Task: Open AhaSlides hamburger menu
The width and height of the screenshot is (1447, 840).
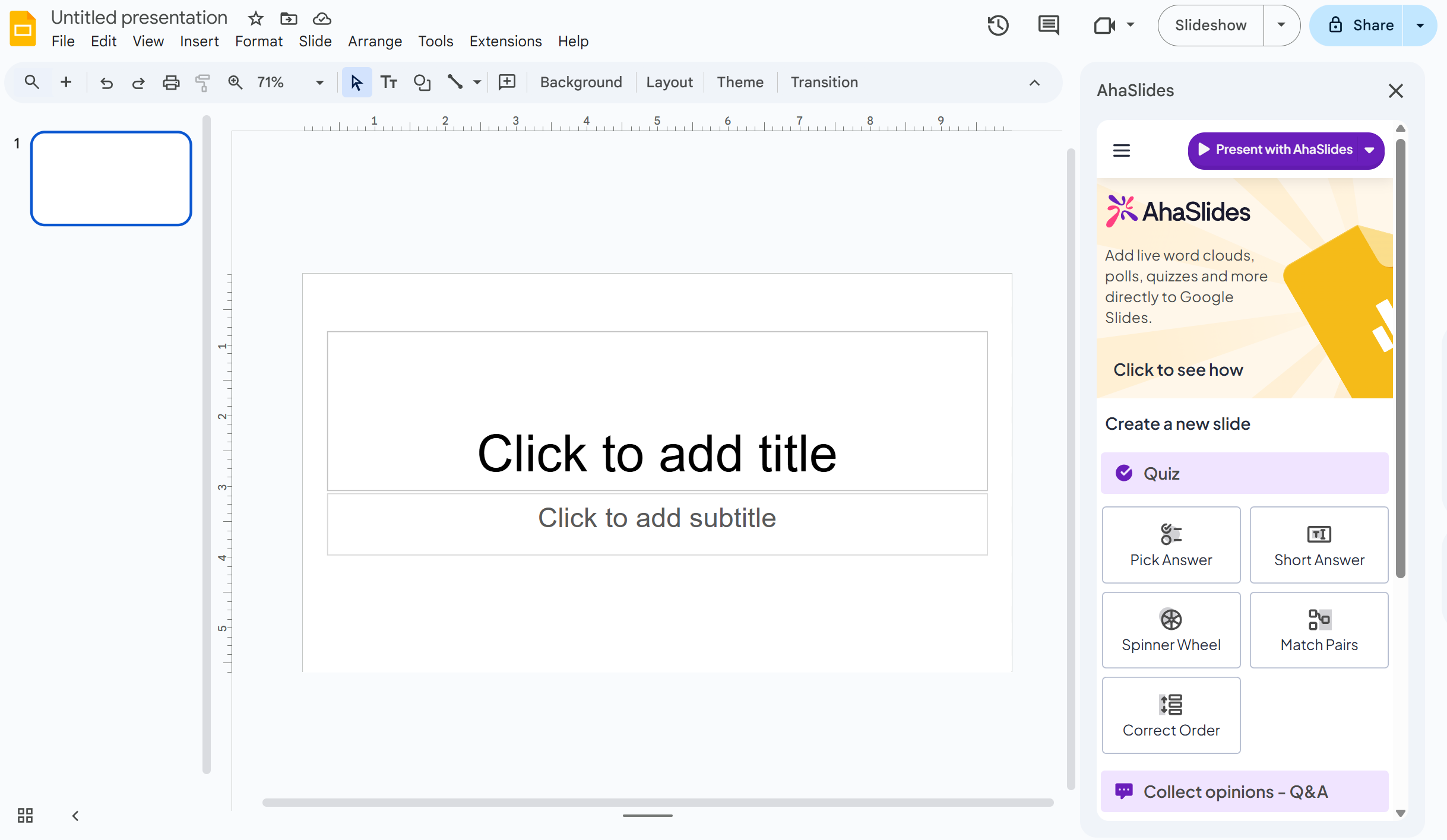Action: pos(1121,151)
